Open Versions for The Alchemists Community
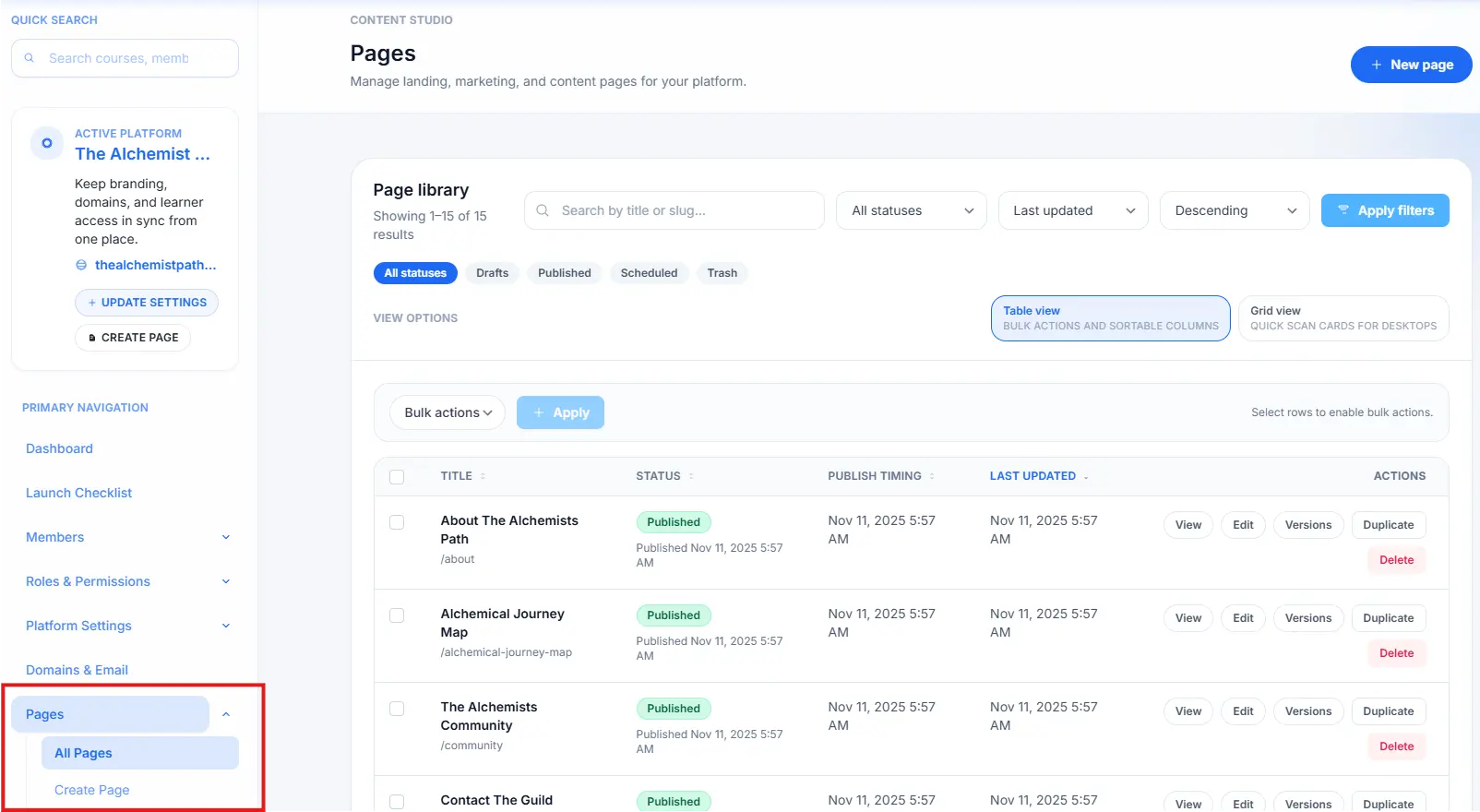This screenshot has width=1480, height=812. (1308, 711)
